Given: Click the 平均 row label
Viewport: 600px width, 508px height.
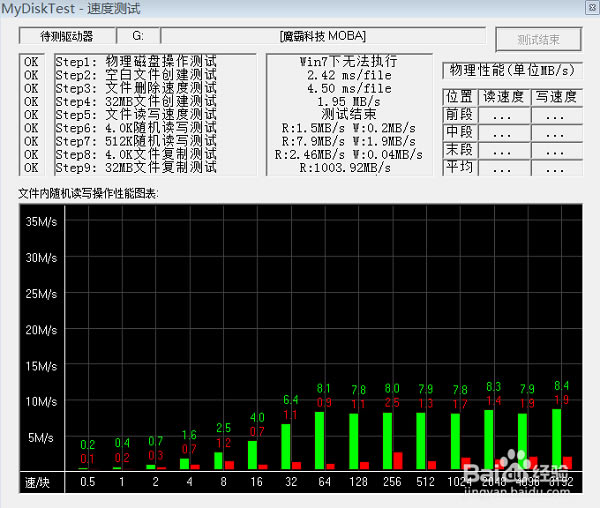Looking at the screenshot, I should tap(459, 168).
